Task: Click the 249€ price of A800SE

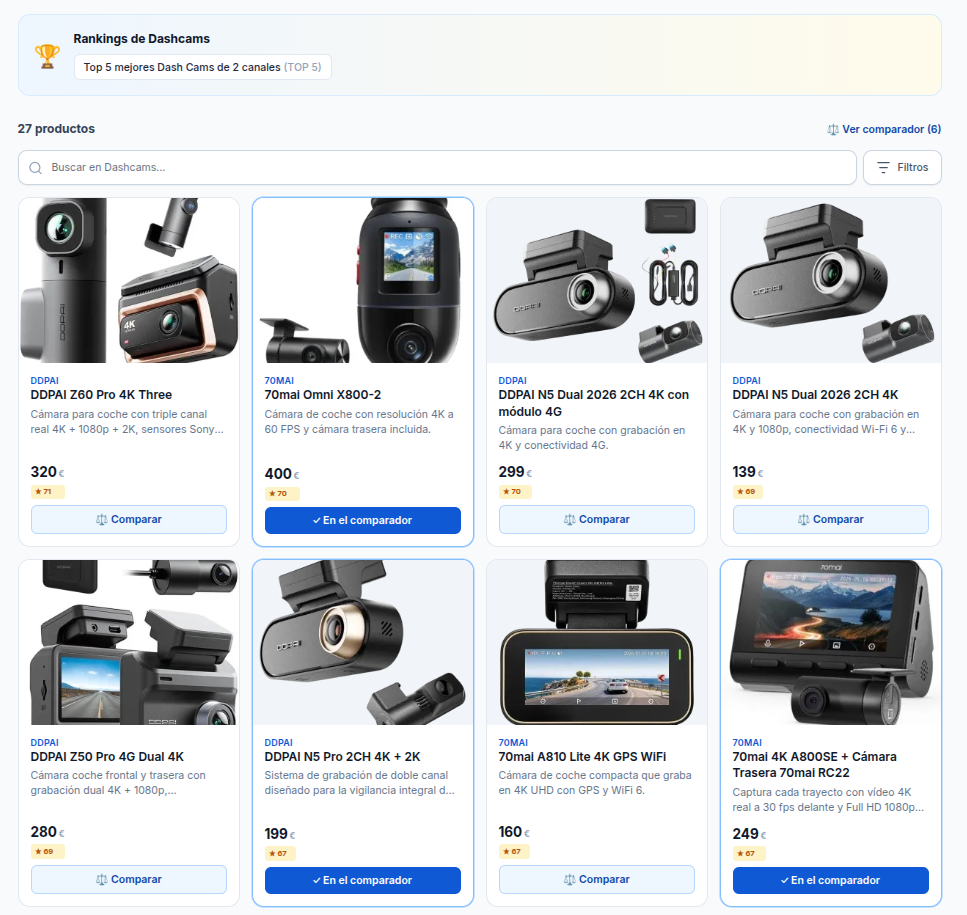Action: point(749,834)
